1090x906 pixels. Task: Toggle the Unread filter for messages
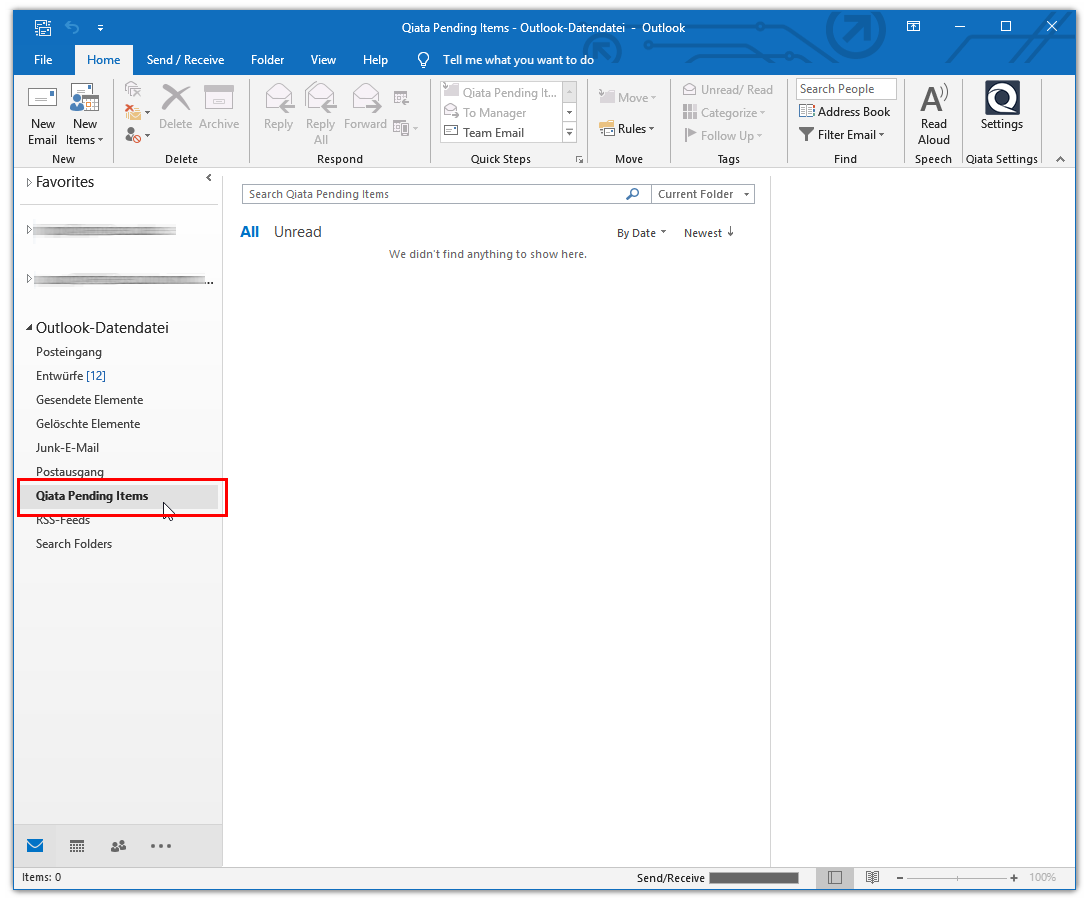point(297,232)
